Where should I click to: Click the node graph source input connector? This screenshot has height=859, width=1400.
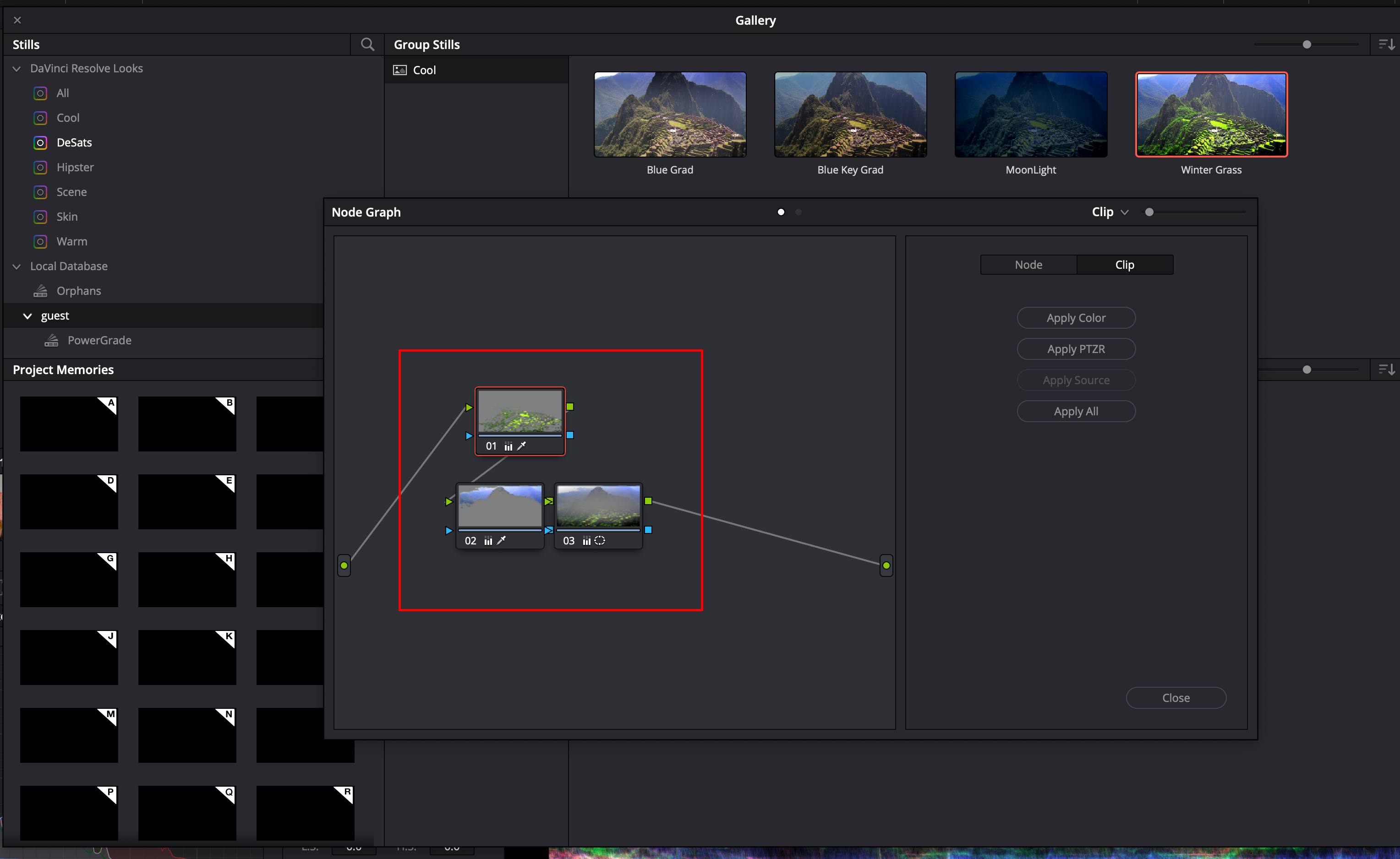pyautogui.click(x=344, y=565)
